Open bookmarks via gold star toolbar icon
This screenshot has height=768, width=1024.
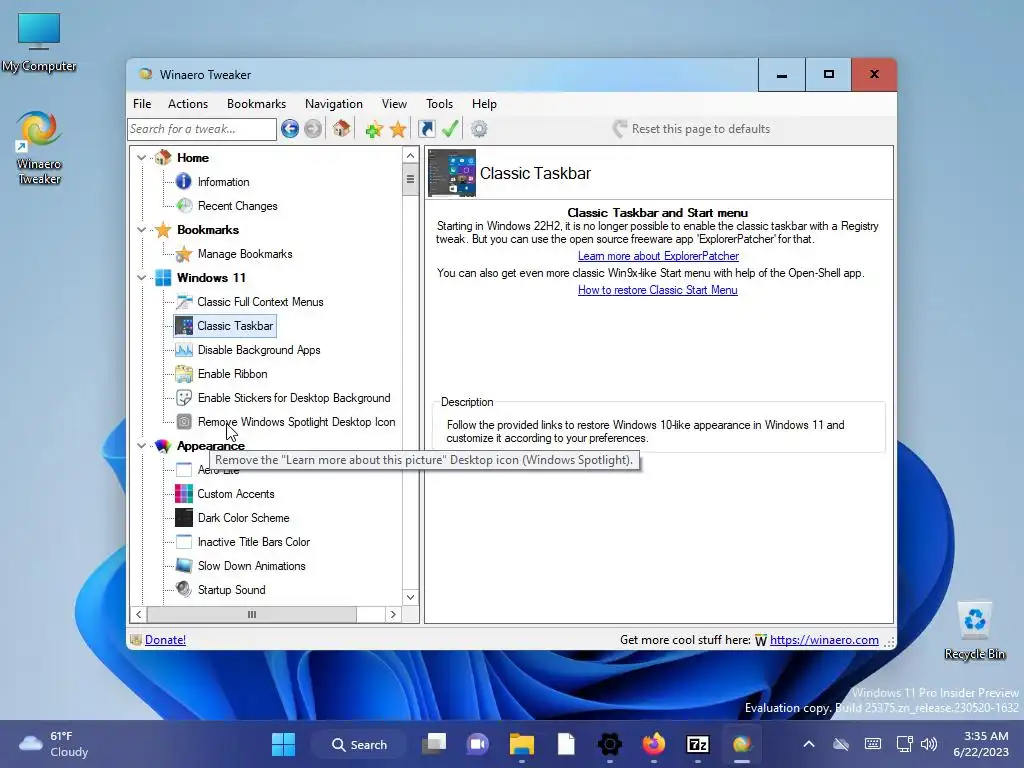(x=398, y=129)
